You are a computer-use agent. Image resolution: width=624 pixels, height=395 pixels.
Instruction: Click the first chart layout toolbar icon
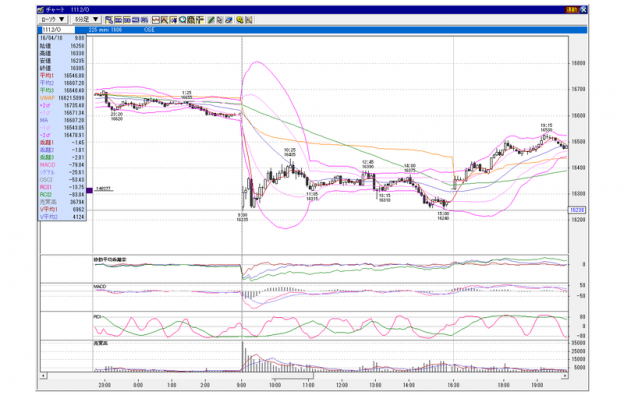[x=109, y=20]
